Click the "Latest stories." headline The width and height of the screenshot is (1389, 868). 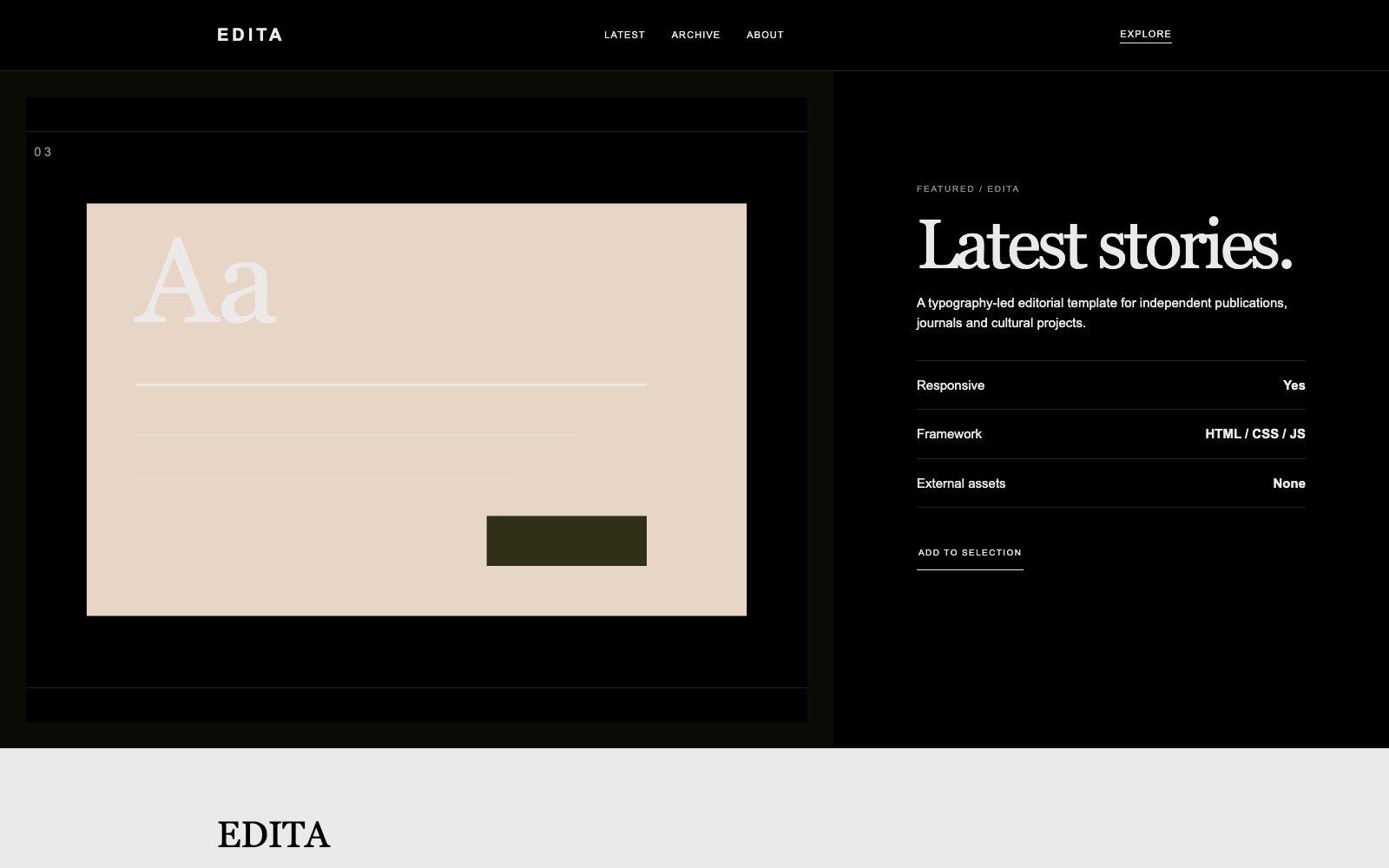point(1105,245)
